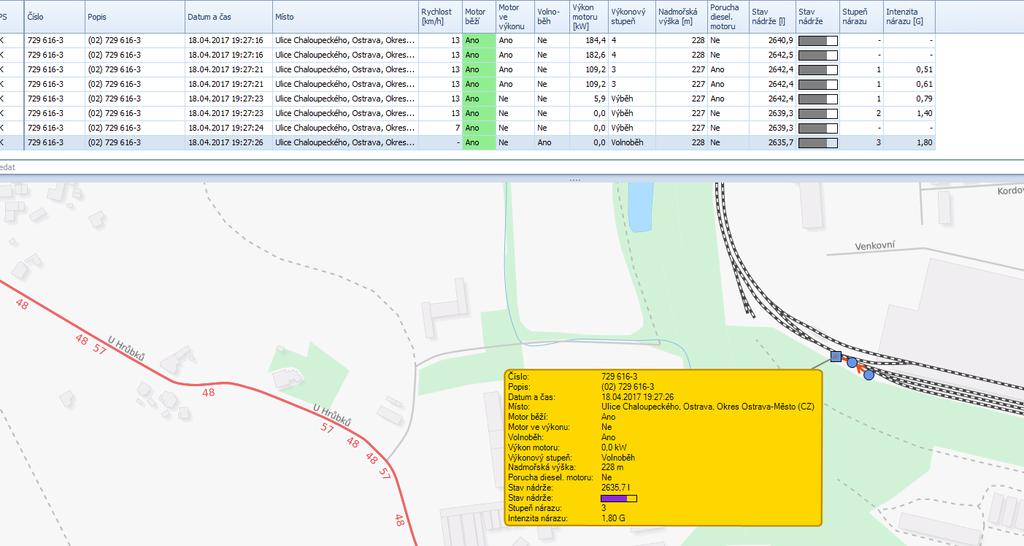Click the Intenzita nárazu [G] column header
1024x546 pixels.
(x=909, y=17)
